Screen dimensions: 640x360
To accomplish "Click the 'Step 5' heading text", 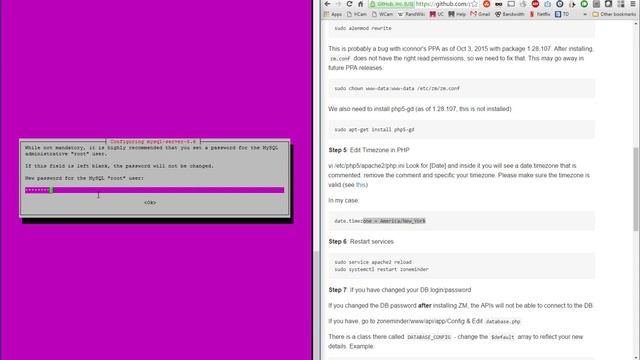I will [x=338, y=150].
